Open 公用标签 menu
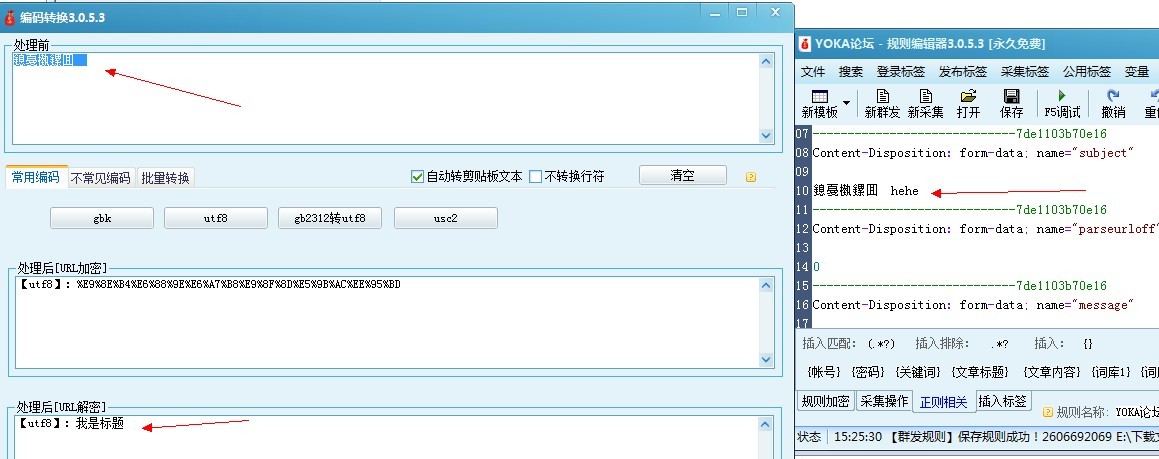 tap(1087, 72)
